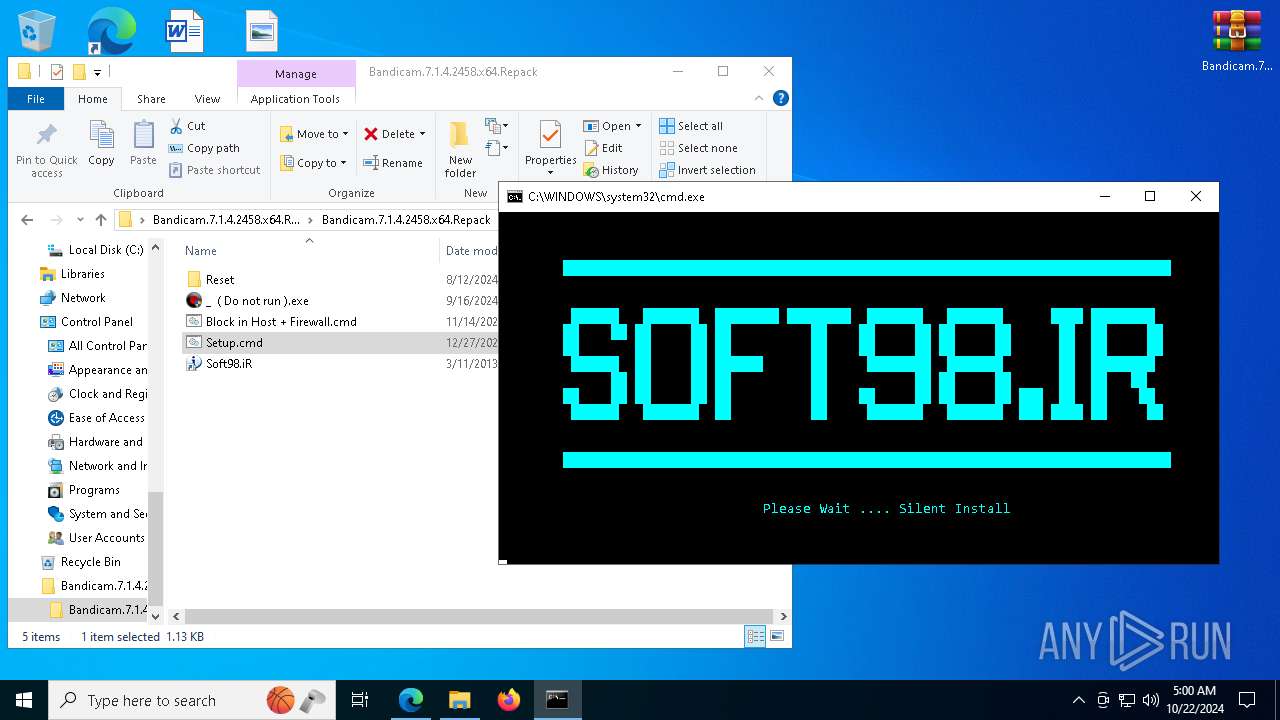Open the notification center icon
This screenshot has height=720, width=1280.
pos(1247,700)
